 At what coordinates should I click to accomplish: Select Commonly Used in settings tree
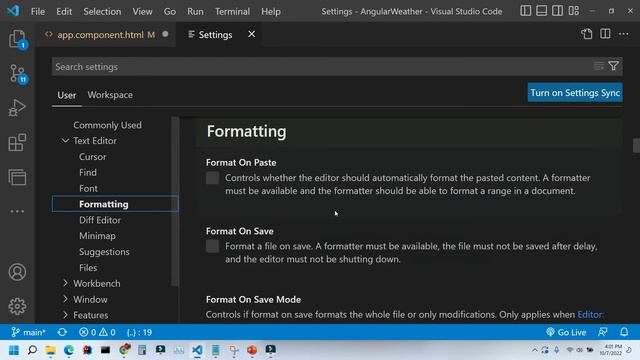(107, 125)
